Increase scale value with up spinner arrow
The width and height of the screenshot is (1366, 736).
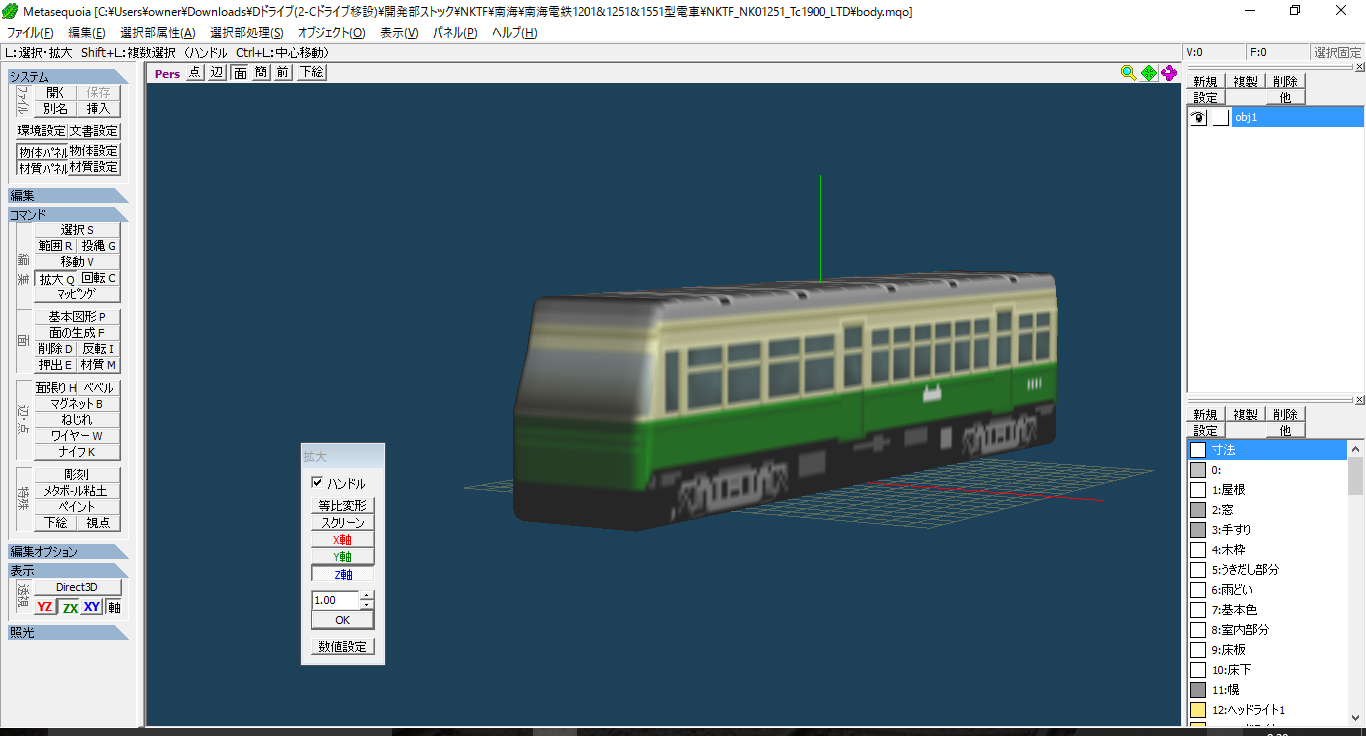367,596
